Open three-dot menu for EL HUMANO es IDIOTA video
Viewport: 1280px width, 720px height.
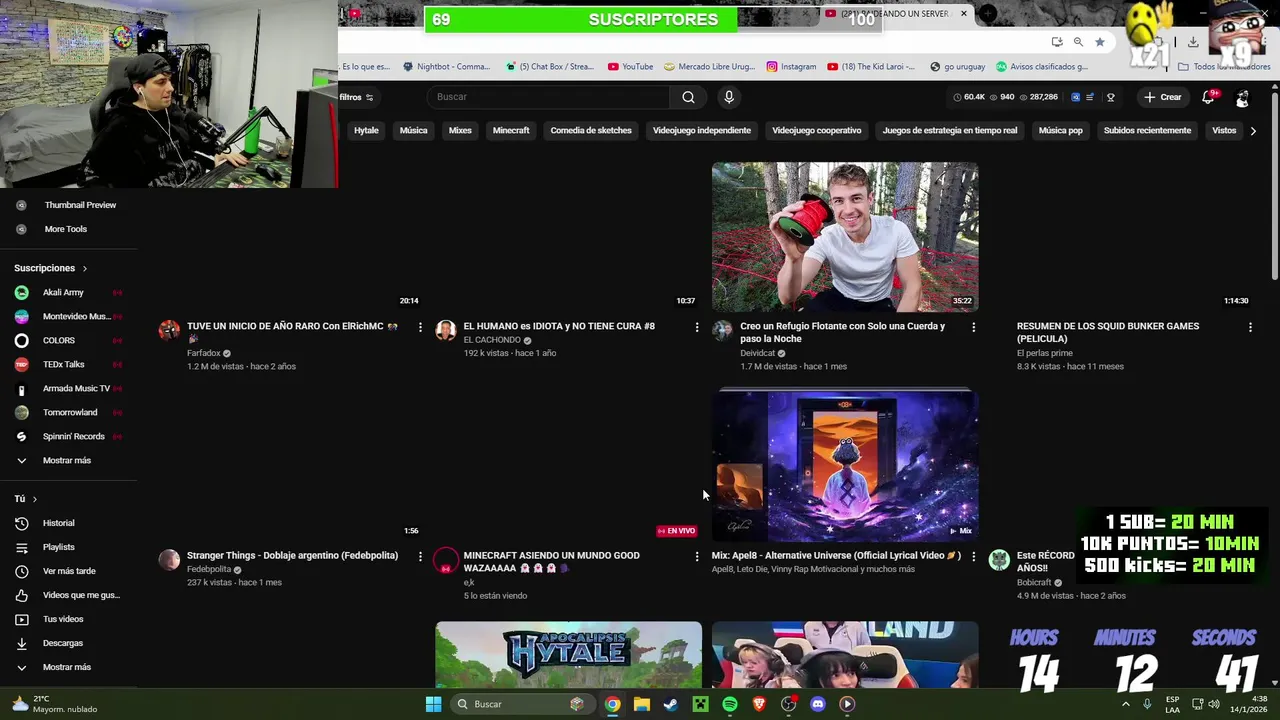[x=697, y=327]
